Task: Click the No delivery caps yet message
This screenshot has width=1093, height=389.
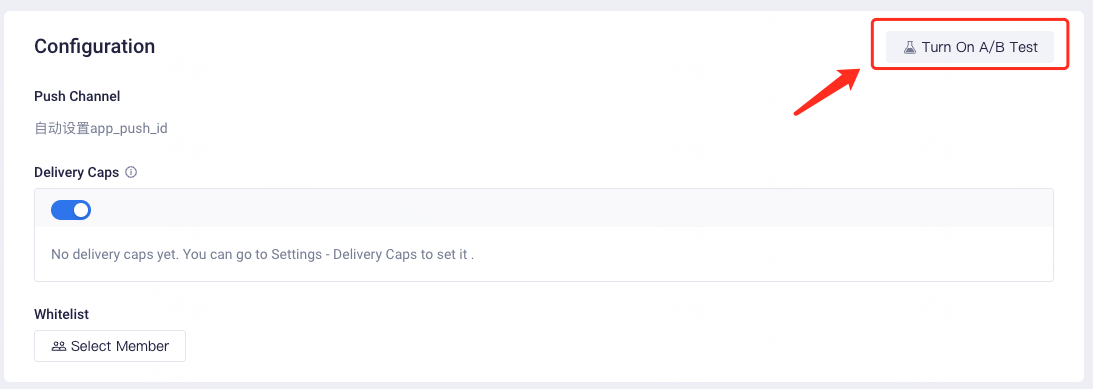Action: [x=263, y=254]
